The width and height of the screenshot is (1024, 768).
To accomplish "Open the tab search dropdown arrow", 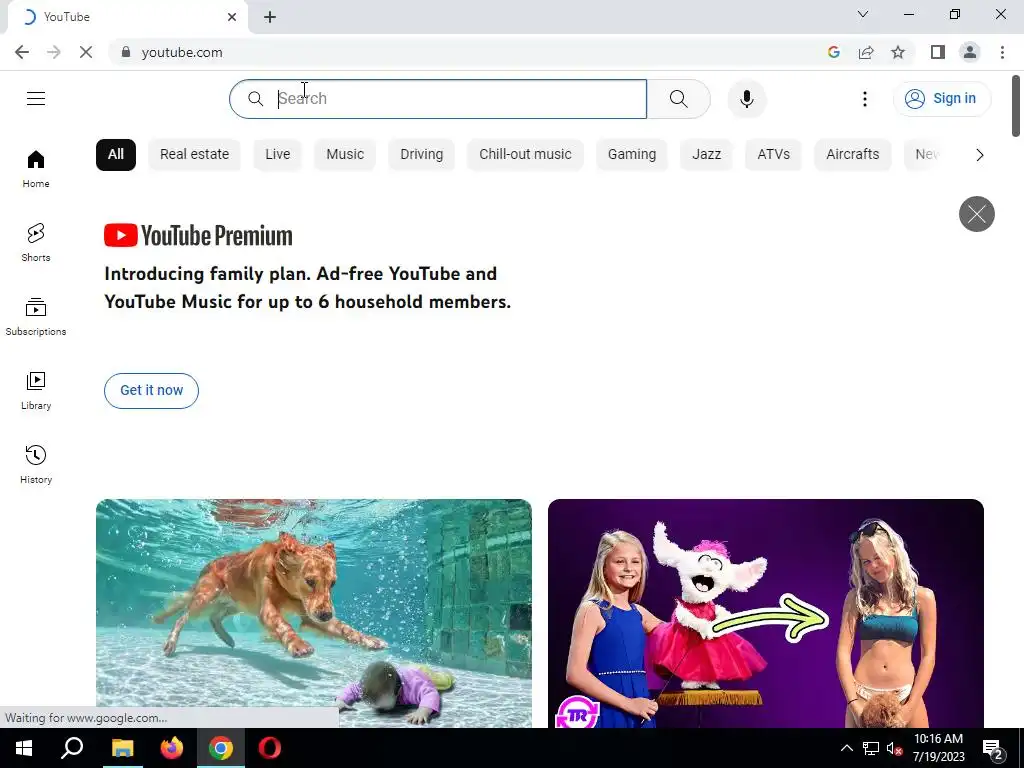I will 863,14.
